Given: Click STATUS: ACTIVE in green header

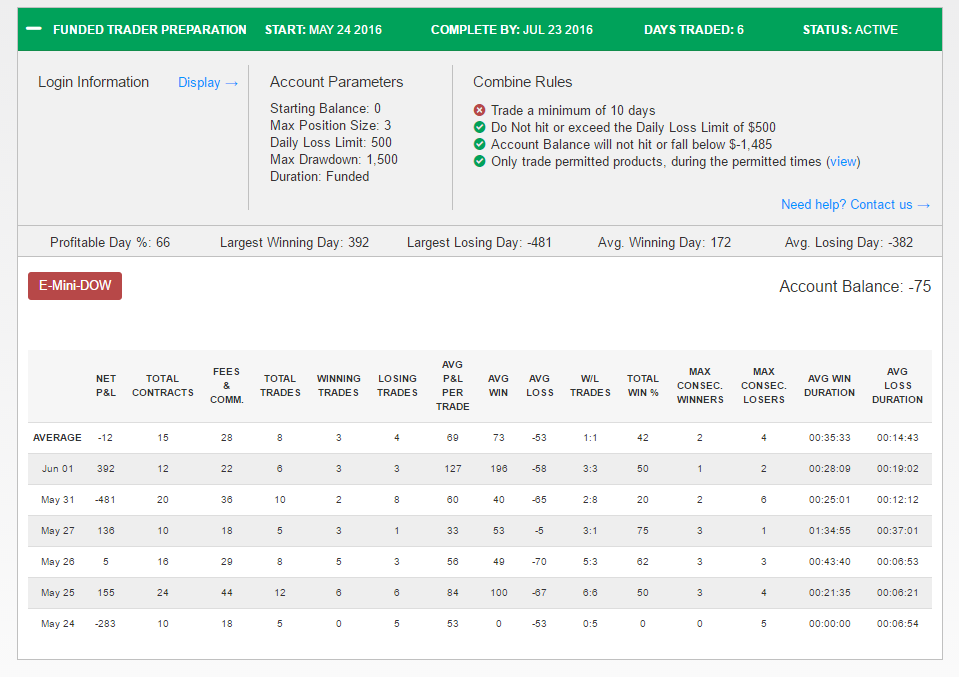Looking at the screenshot, I should click(850, 29).
